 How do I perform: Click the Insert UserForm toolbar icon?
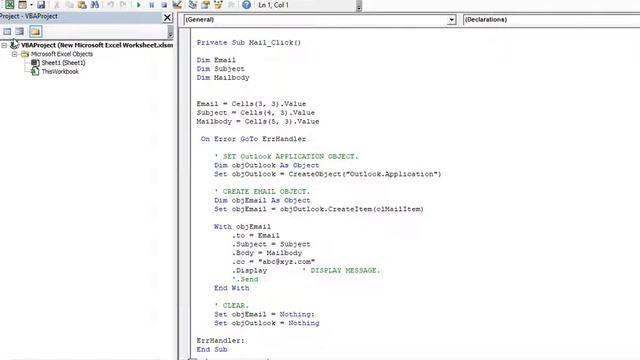(x=22, y=4)
